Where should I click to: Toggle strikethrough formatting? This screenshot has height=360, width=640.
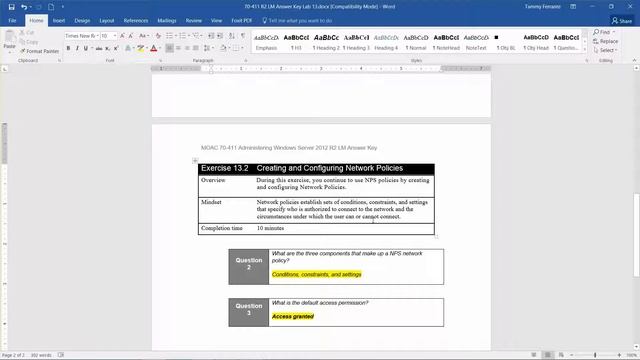click(x=99, y=48)
